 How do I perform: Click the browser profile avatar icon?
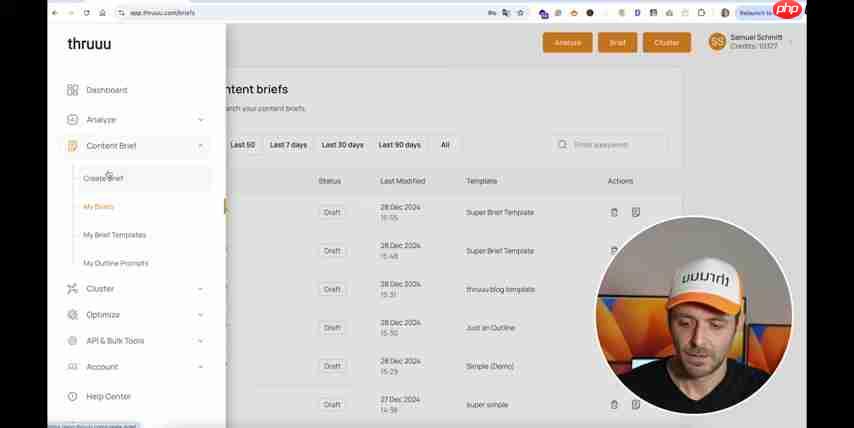pos(725,13)
